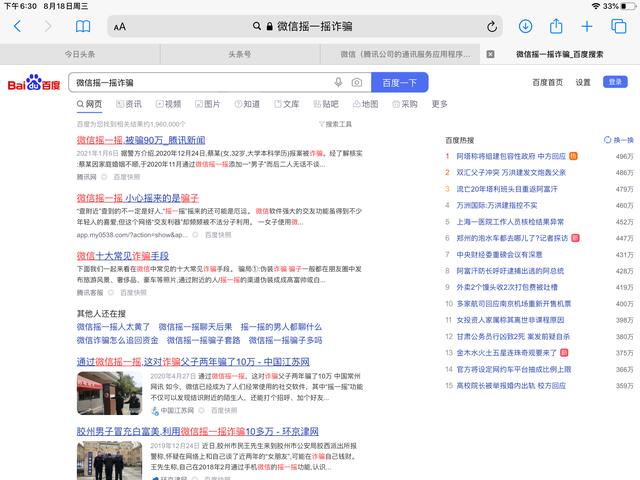This screenshot has width=640, height=480.
Task: Reload the page with refresh icon
Action: click(492, 27)
